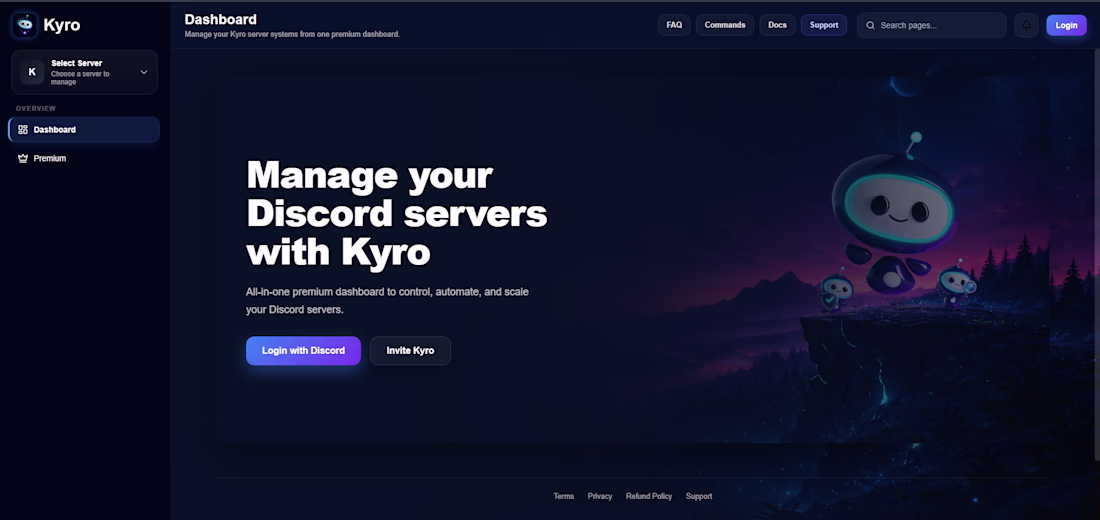This screenshot has width=1100, height=520.
Task: Click the Kyro brand name text
Action: point(62,25)
